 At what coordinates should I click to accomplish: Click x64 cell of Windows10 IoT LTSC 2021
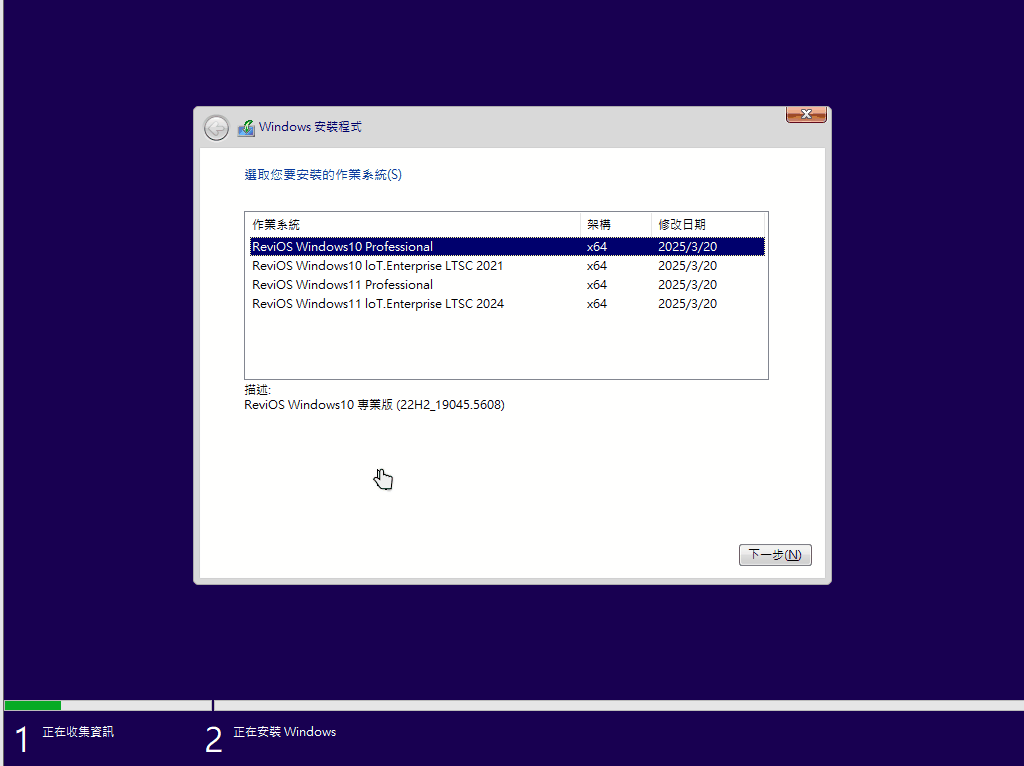(x=597, y=266)
